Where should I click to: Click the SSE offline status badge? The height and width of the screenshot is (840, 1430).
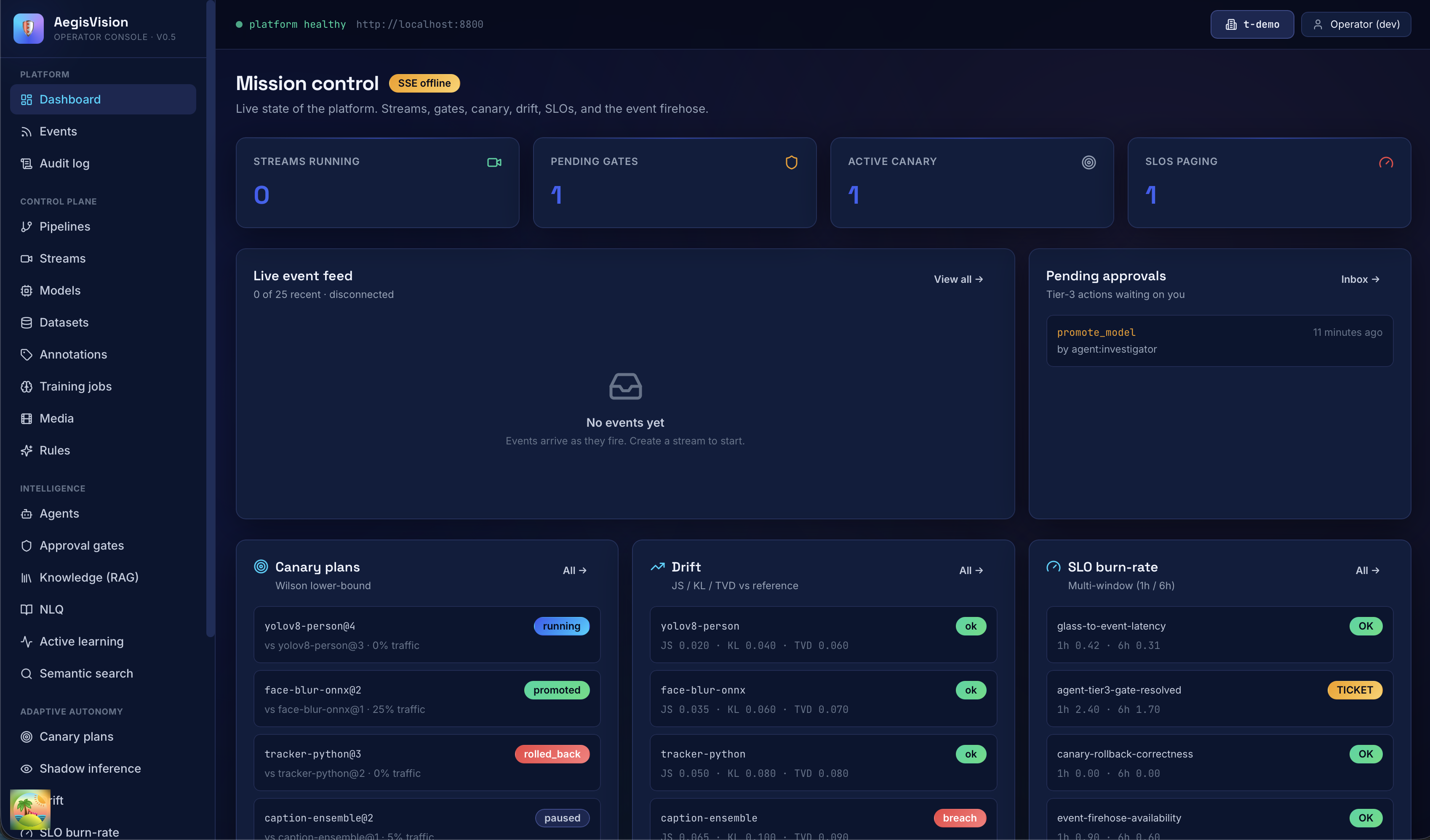(x=424, y=83)
